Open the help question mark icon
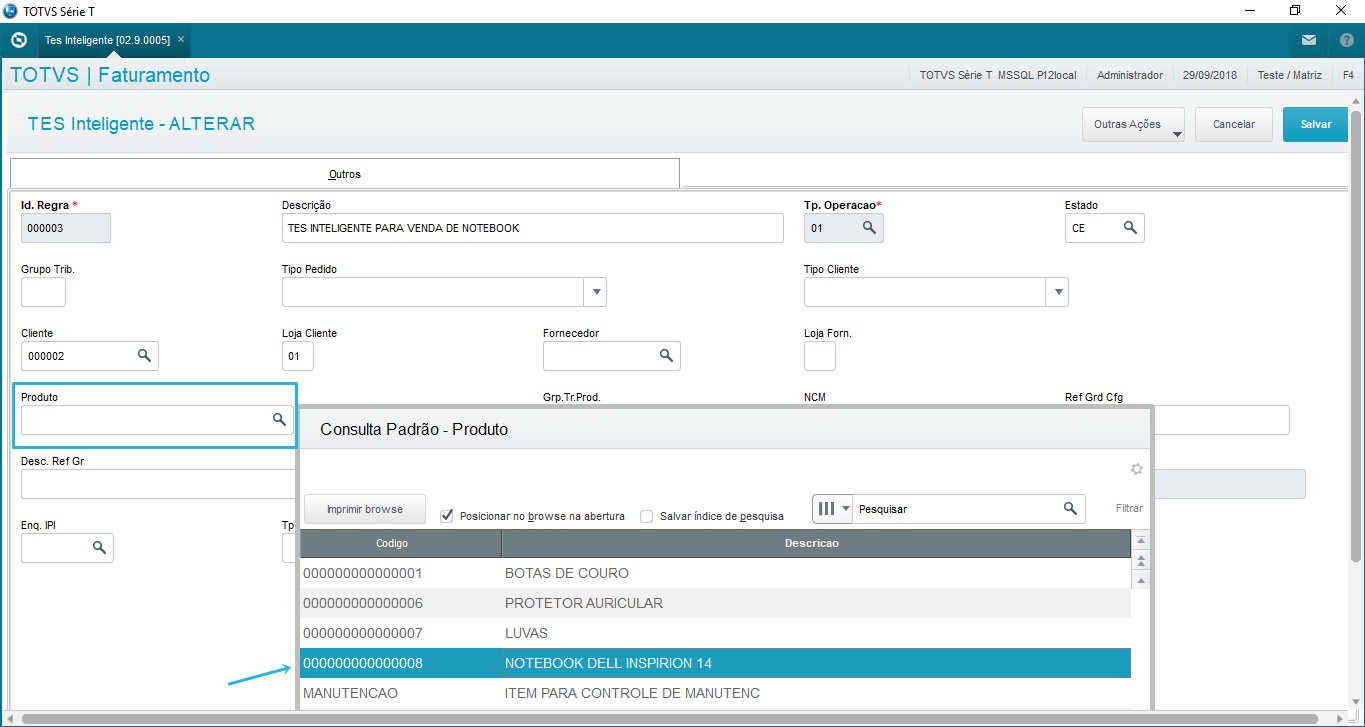 point(1346,41)
